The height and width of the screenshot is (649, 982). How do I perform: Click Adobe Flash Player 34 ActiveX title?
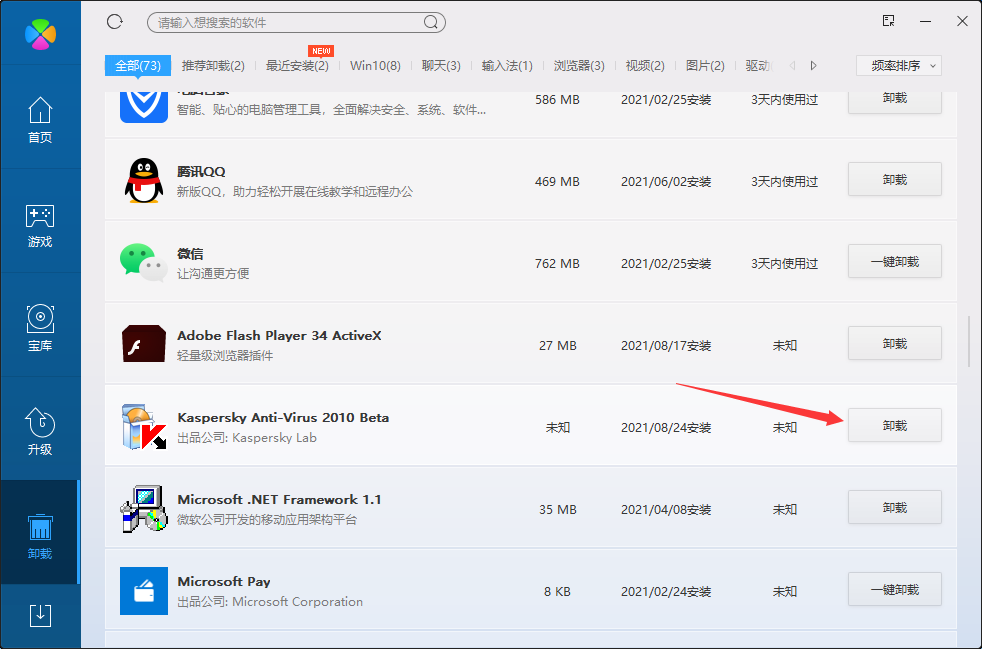[x=279, y=336]
